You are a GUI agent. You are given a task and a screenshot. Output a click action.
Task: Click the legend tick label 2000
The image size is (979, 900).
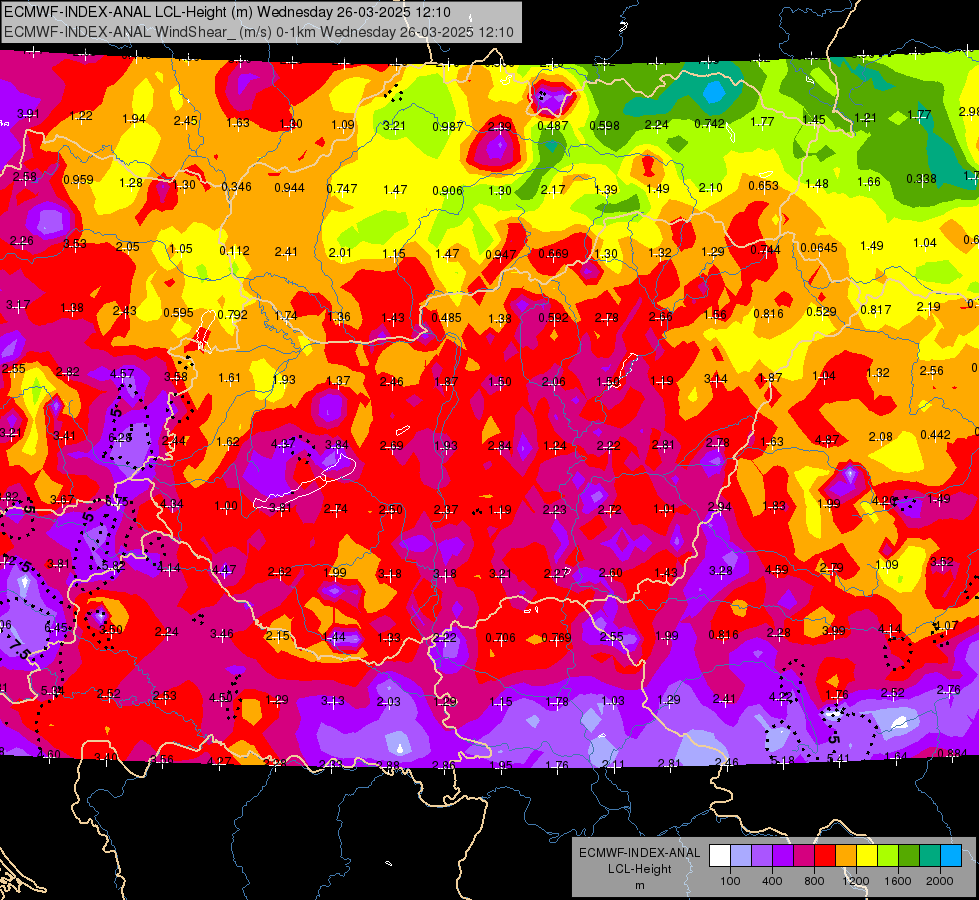click(x=940, y=881)
